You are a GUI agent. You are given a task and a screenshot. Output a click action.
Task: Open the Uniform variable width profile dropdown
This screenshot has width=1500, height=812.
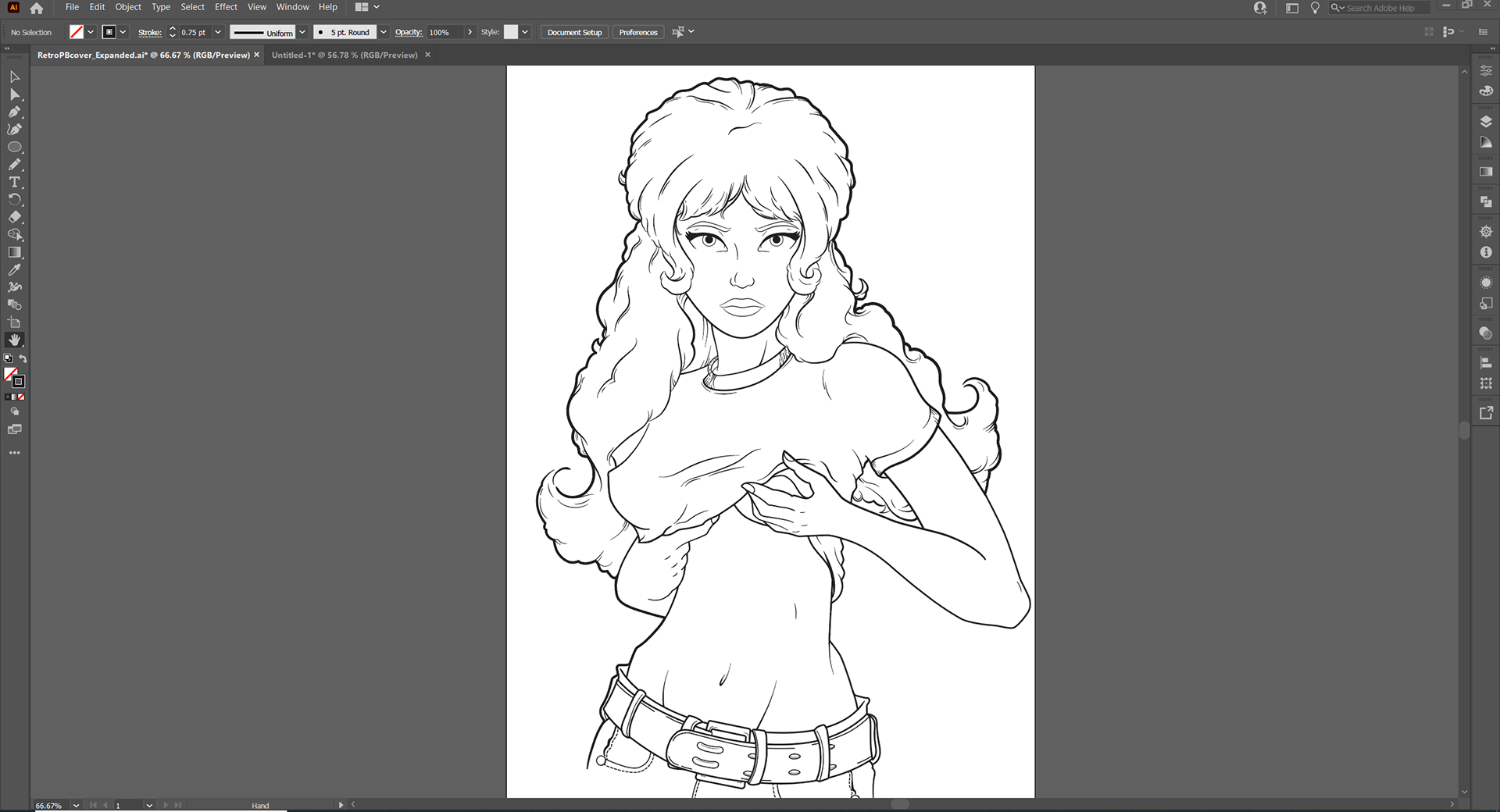pos(302,32)
